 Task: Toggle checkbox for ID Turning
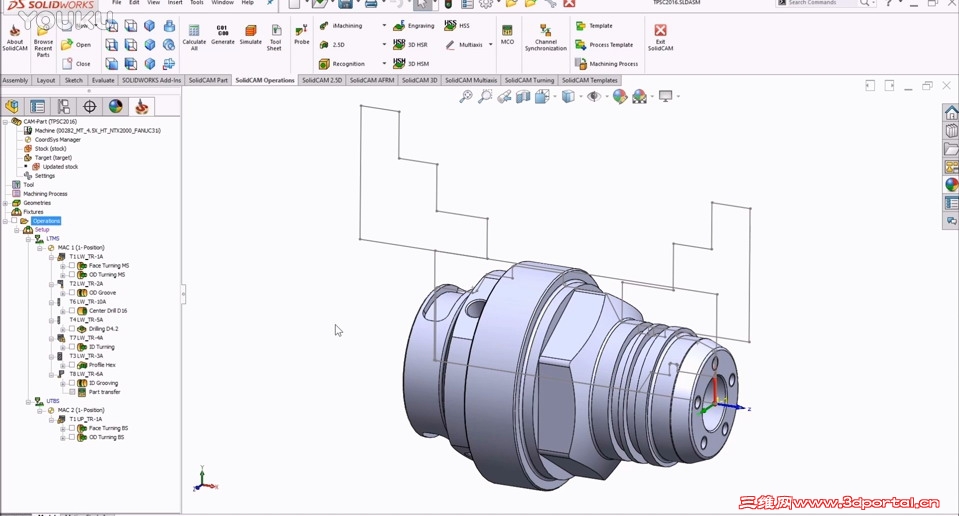point(72,347)
